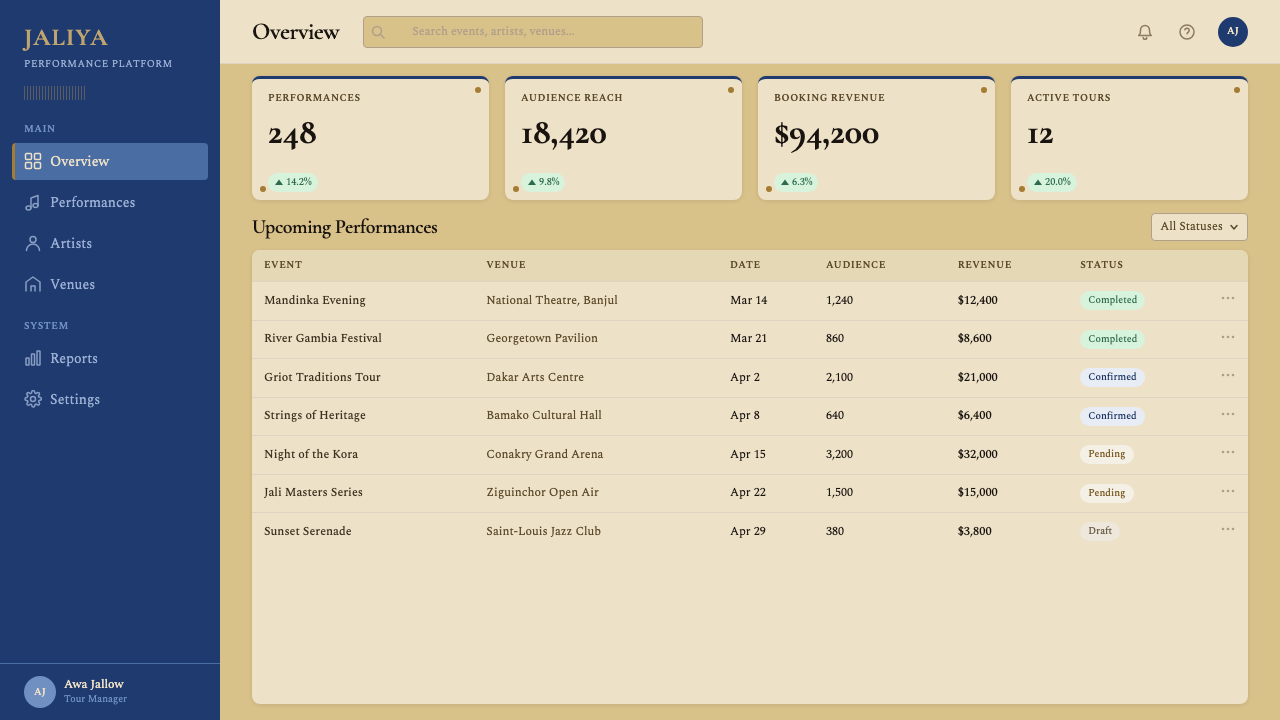Image resolution: width=1280 pixels, height=720 pixels.
Task: Click the Completed status on Mandinka Evening
Action: (1113, 300)
